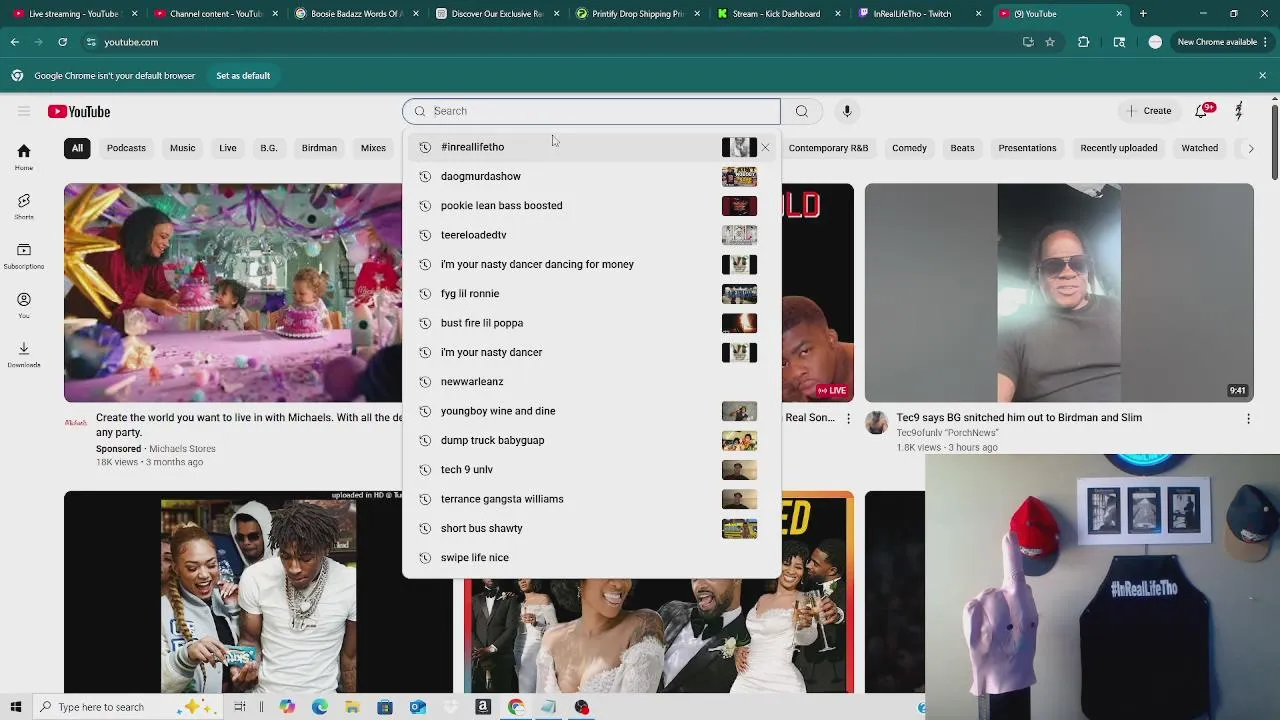Choose 'bust fire lil poppa' suggestion
This screenshot has width=1280, height=720.
coord(591,323)
